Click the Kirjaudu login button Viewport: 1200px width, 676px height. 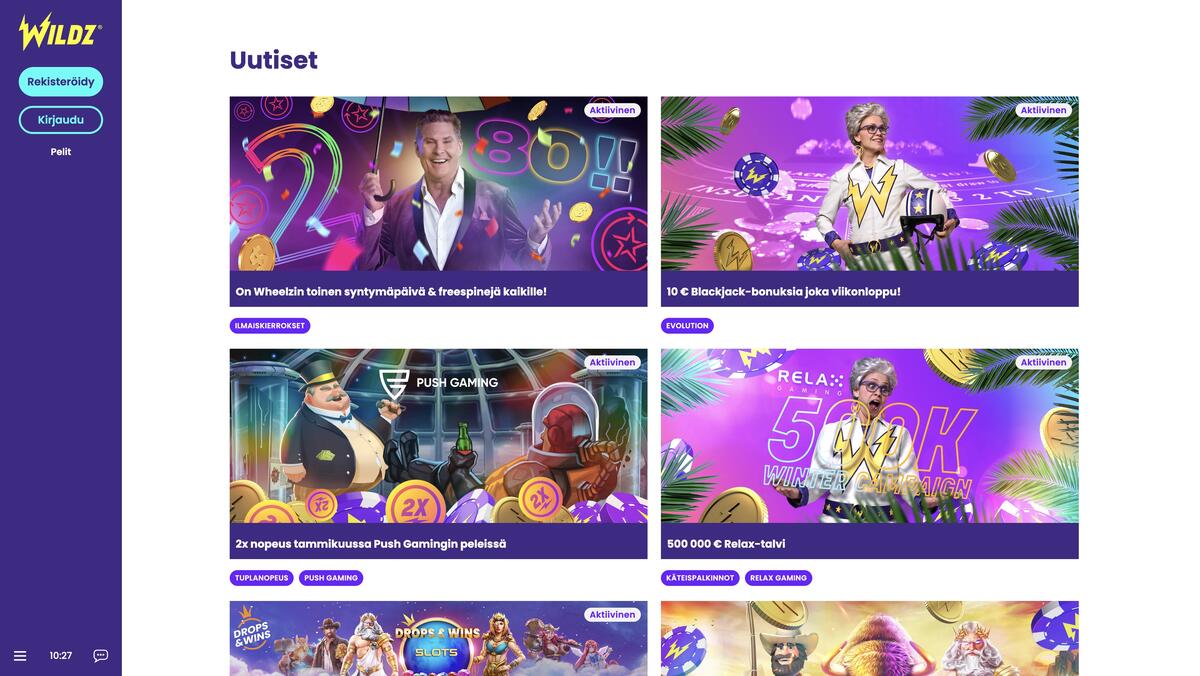pyautogui.click(x=61, y=120)
